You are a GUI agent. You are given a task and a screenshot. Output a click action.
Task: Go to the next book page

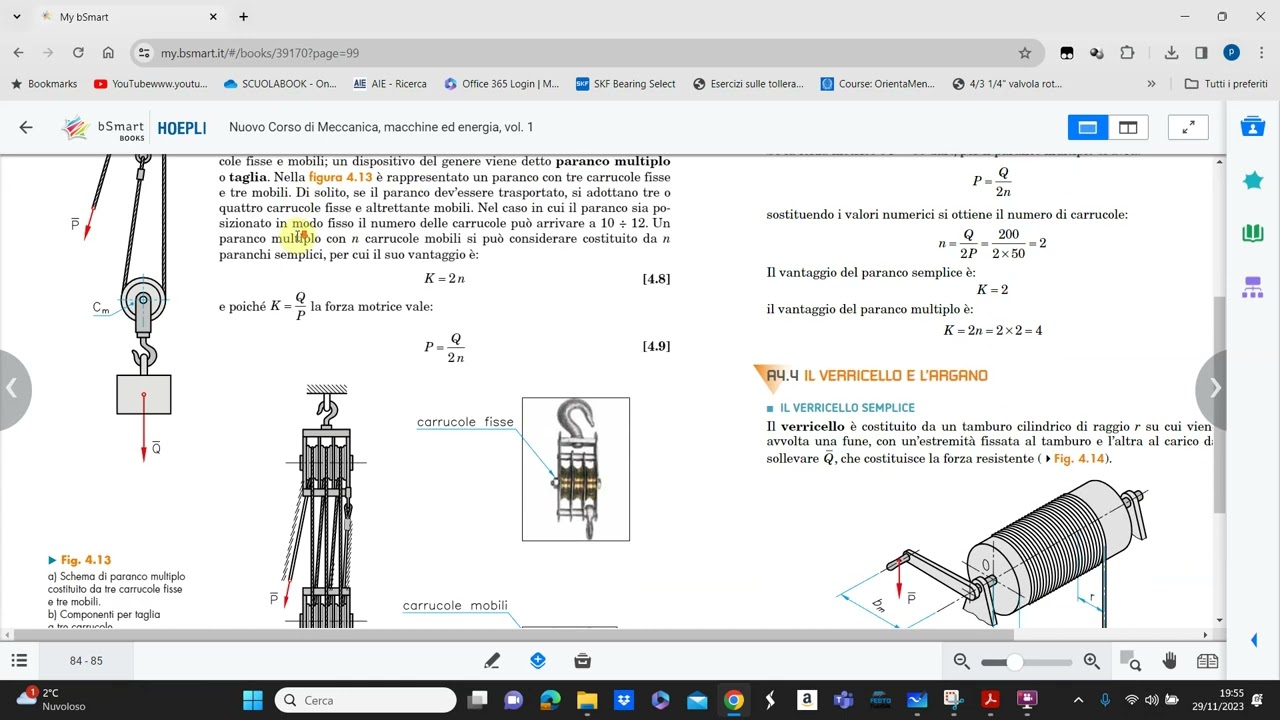1213,389
